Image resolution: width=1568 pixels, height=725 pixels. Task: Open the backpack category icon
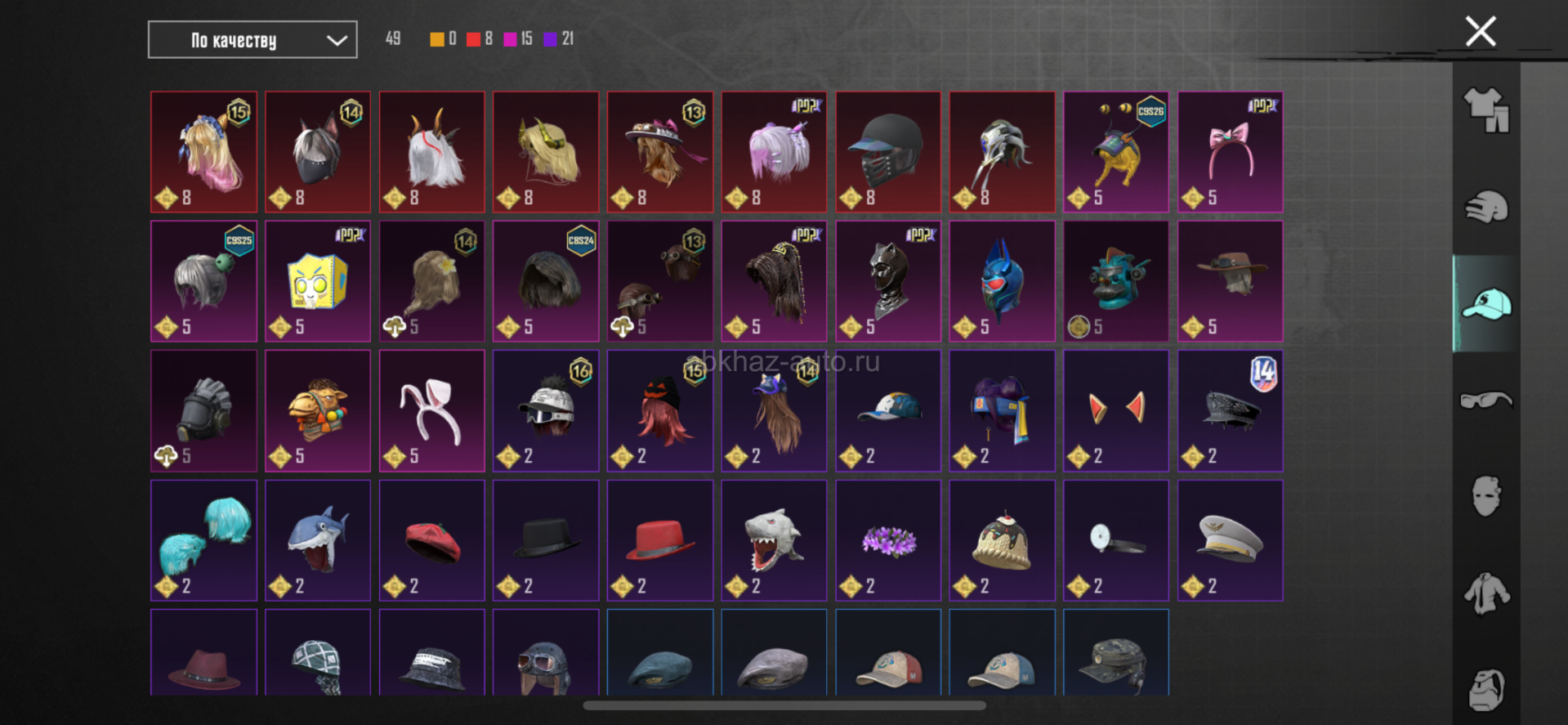click(x=1486, y=690)
